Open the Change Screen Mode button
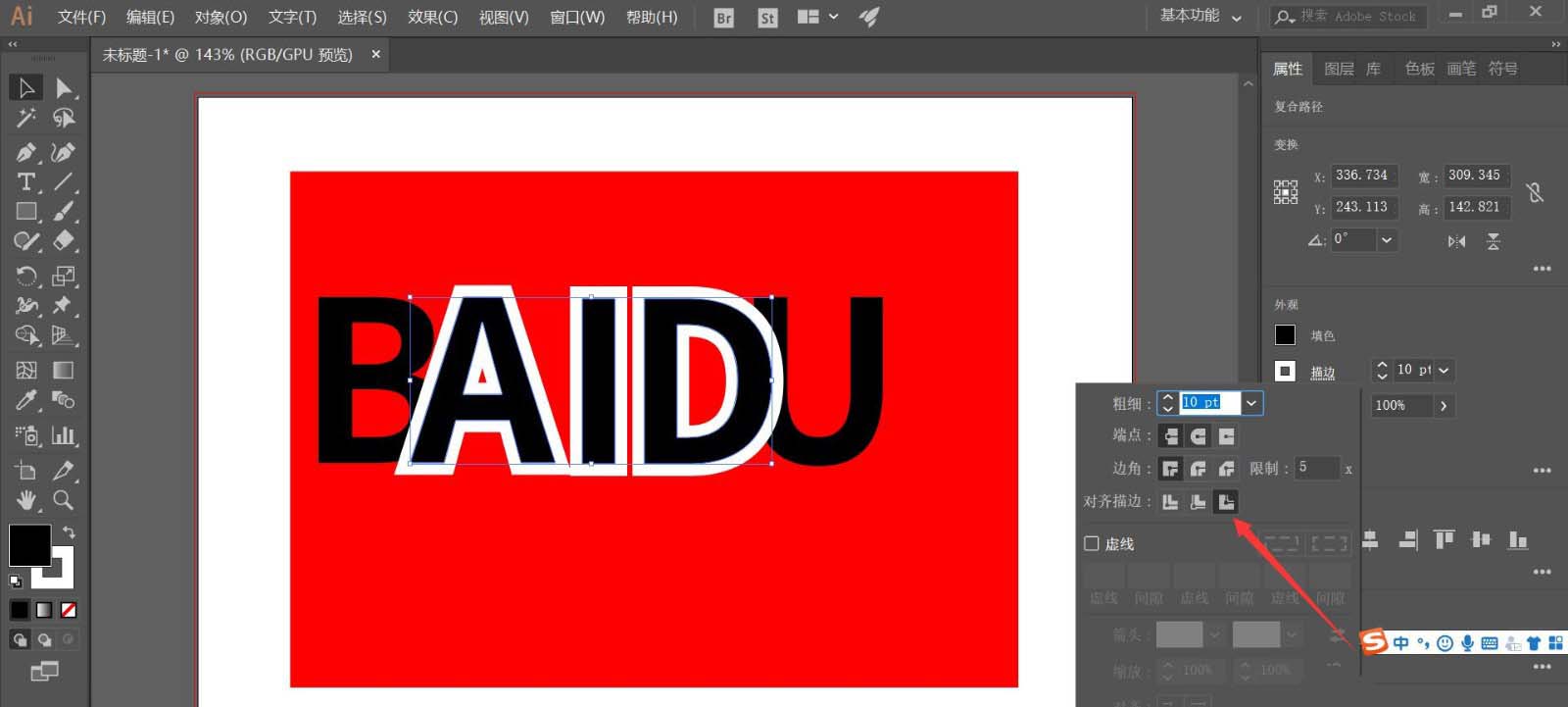 (44, 672)
